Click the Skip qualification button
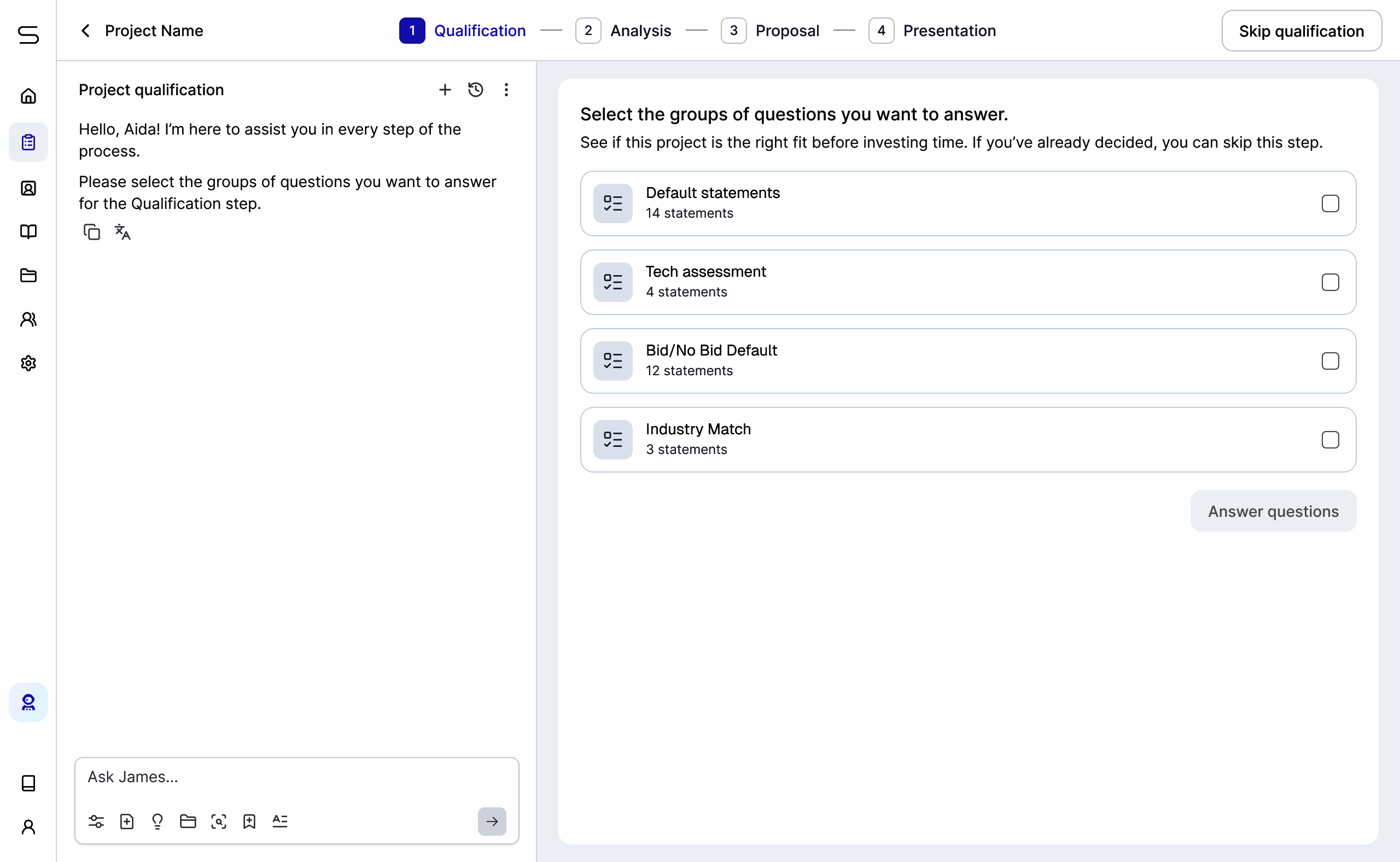The image size is (1400, 862). tap(1302, 31)
